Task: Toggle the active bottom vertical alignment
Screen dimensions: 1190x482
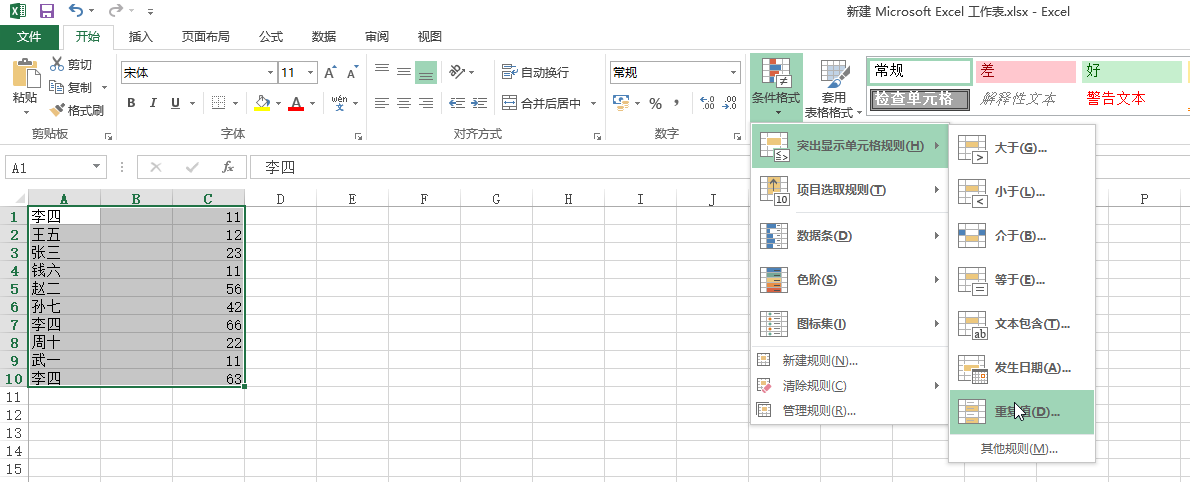Action: coord(427,72)
